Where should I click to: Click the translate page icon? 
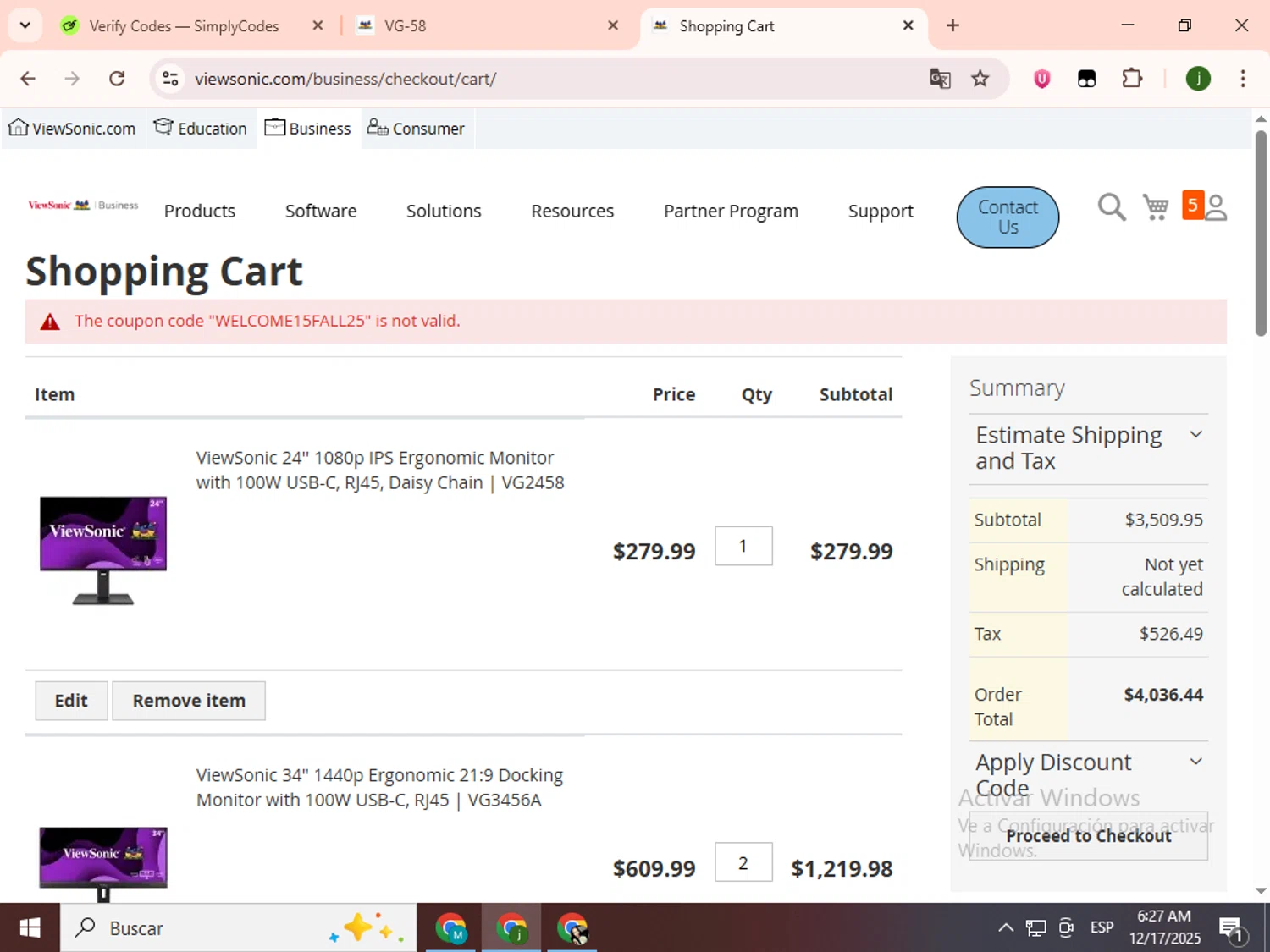pyautogui.click(x=940, y=79)
